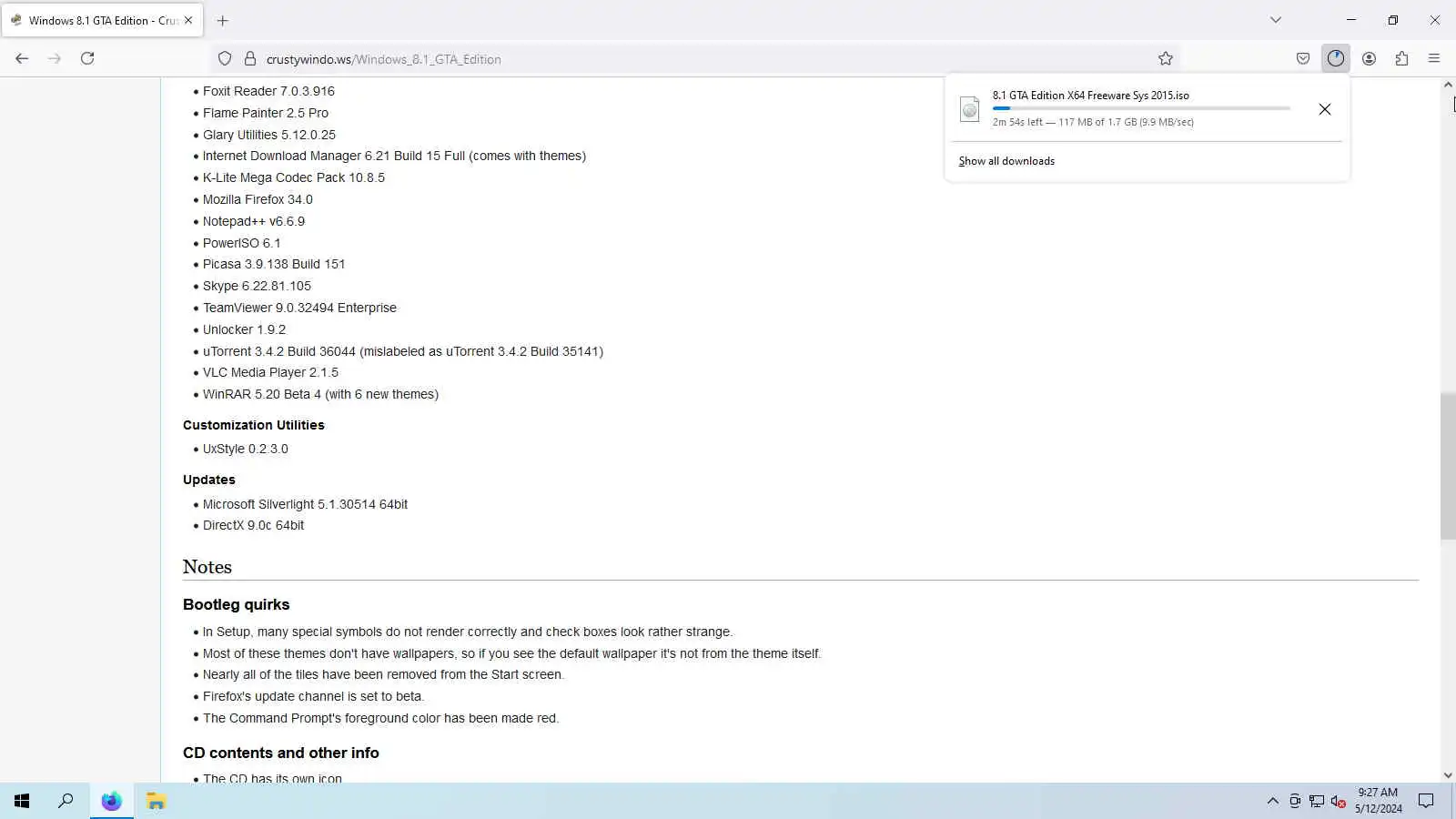Screen dimensions: 1456x819
Task: Save page to Pocket
Action: 1303,58
